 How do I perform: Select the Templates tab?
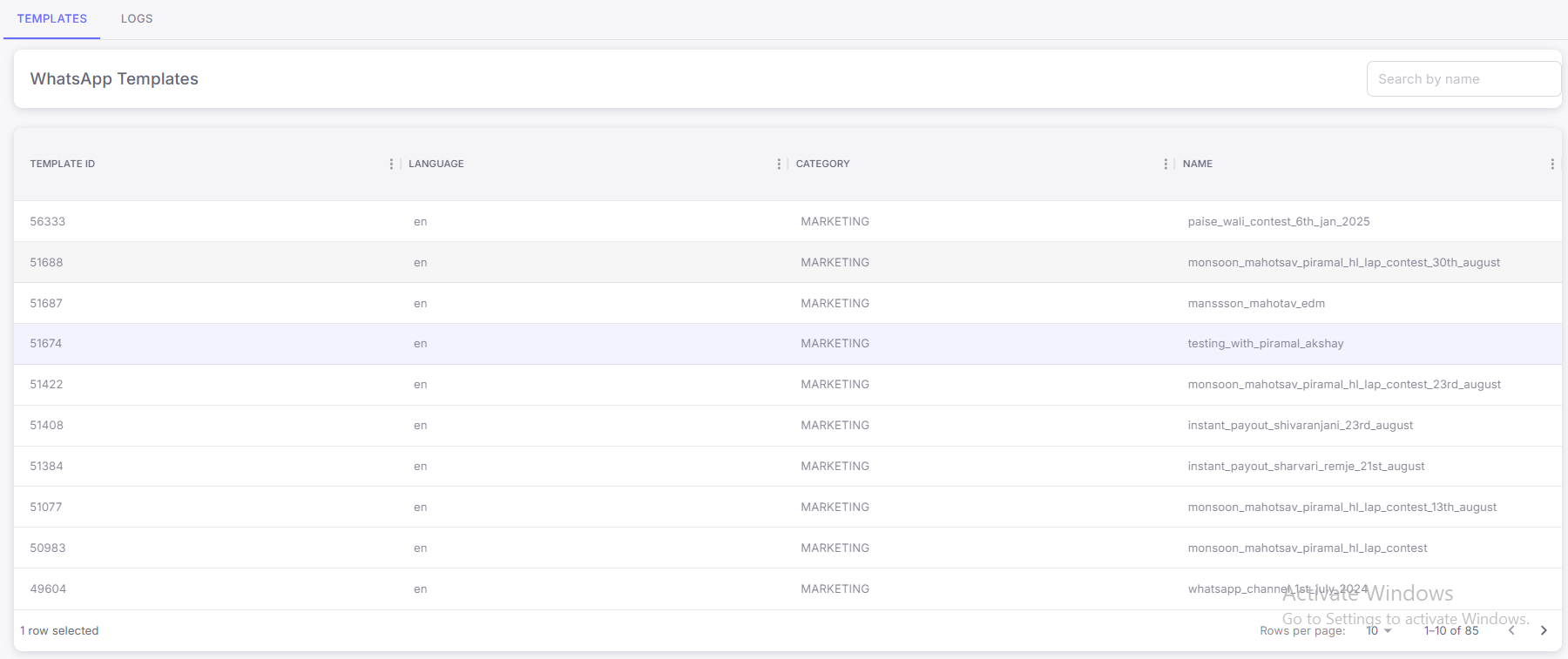52,18
